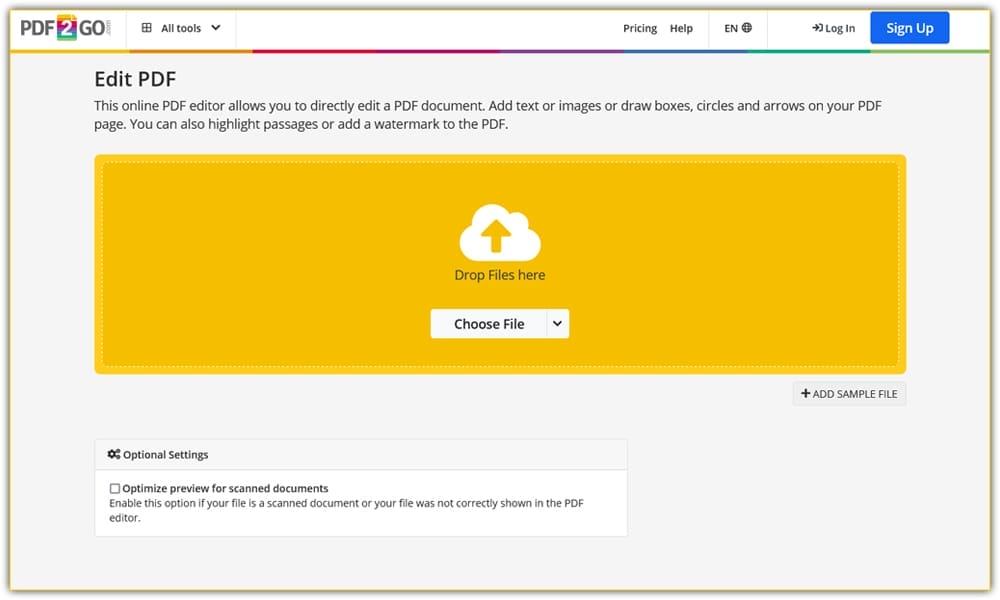Expand the Choose File options chevron
1000x600 pixels.
556,323
